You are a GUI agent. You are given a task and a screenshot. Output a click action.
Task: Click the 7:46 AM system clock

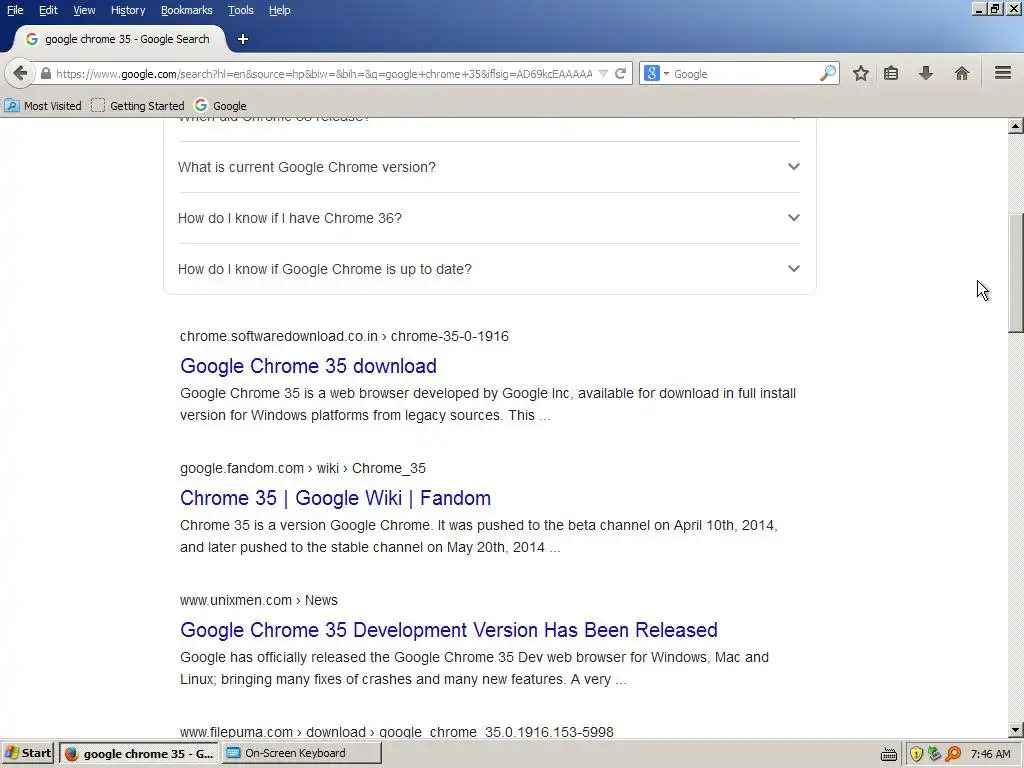tap(991, 754)
